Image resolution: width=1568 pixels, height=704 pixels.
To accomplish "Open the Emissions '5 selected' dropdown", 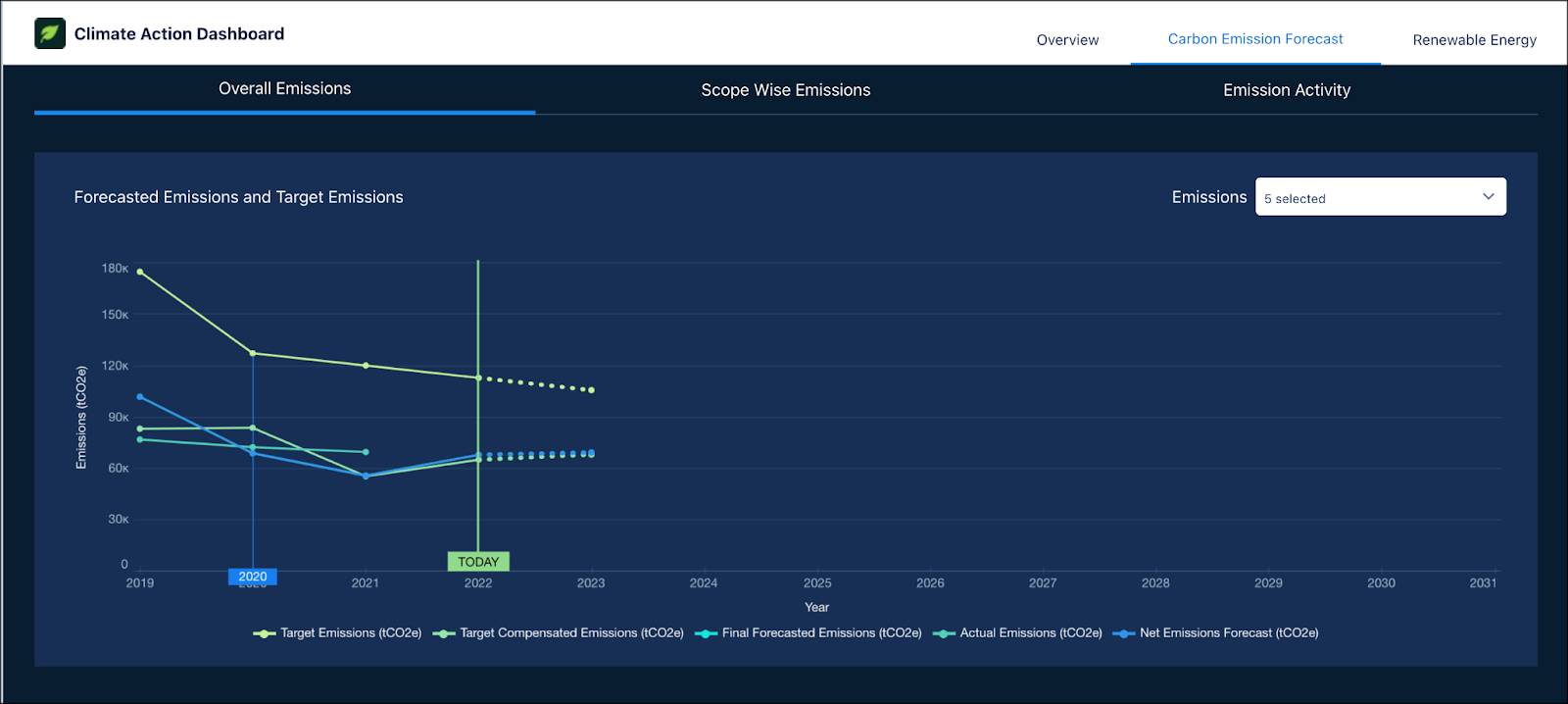I will point(1380,197).
